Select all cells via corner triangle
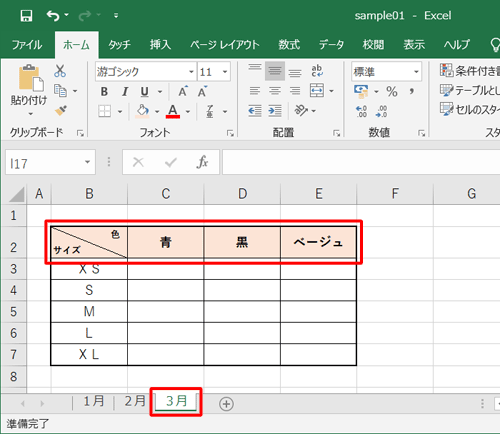This screenshot has height=434, width=500. pos(16,194)
